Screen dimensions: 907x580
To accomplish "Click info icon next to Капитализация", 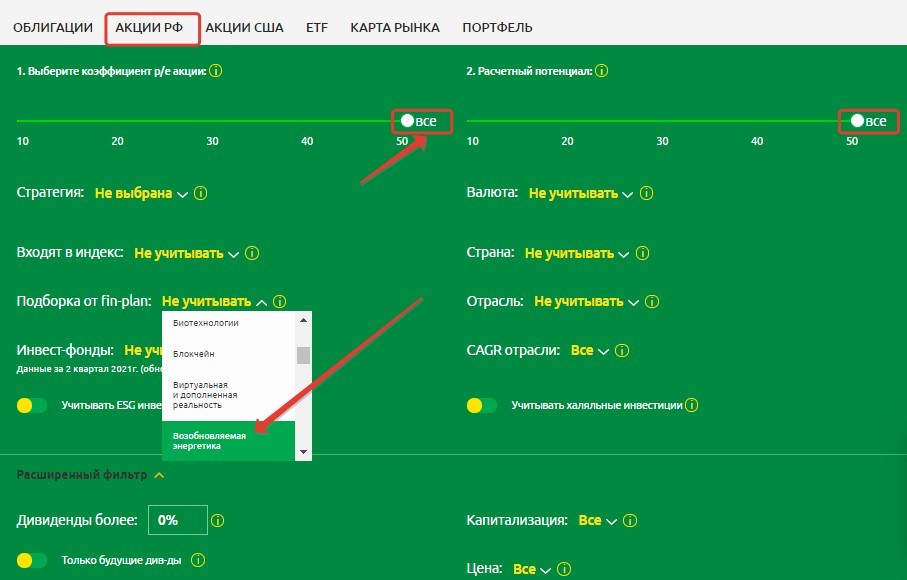I will point(629,521).
